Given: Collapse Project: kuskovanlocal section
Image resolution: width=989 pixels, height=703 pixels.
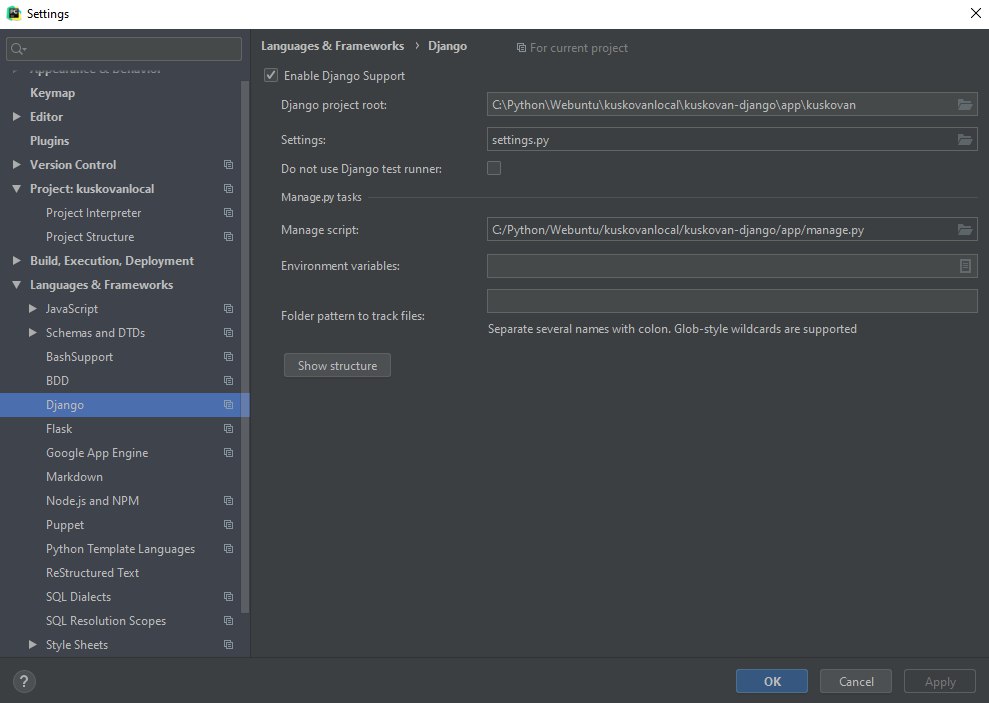Looking at the screenshot, I should 16,189.
